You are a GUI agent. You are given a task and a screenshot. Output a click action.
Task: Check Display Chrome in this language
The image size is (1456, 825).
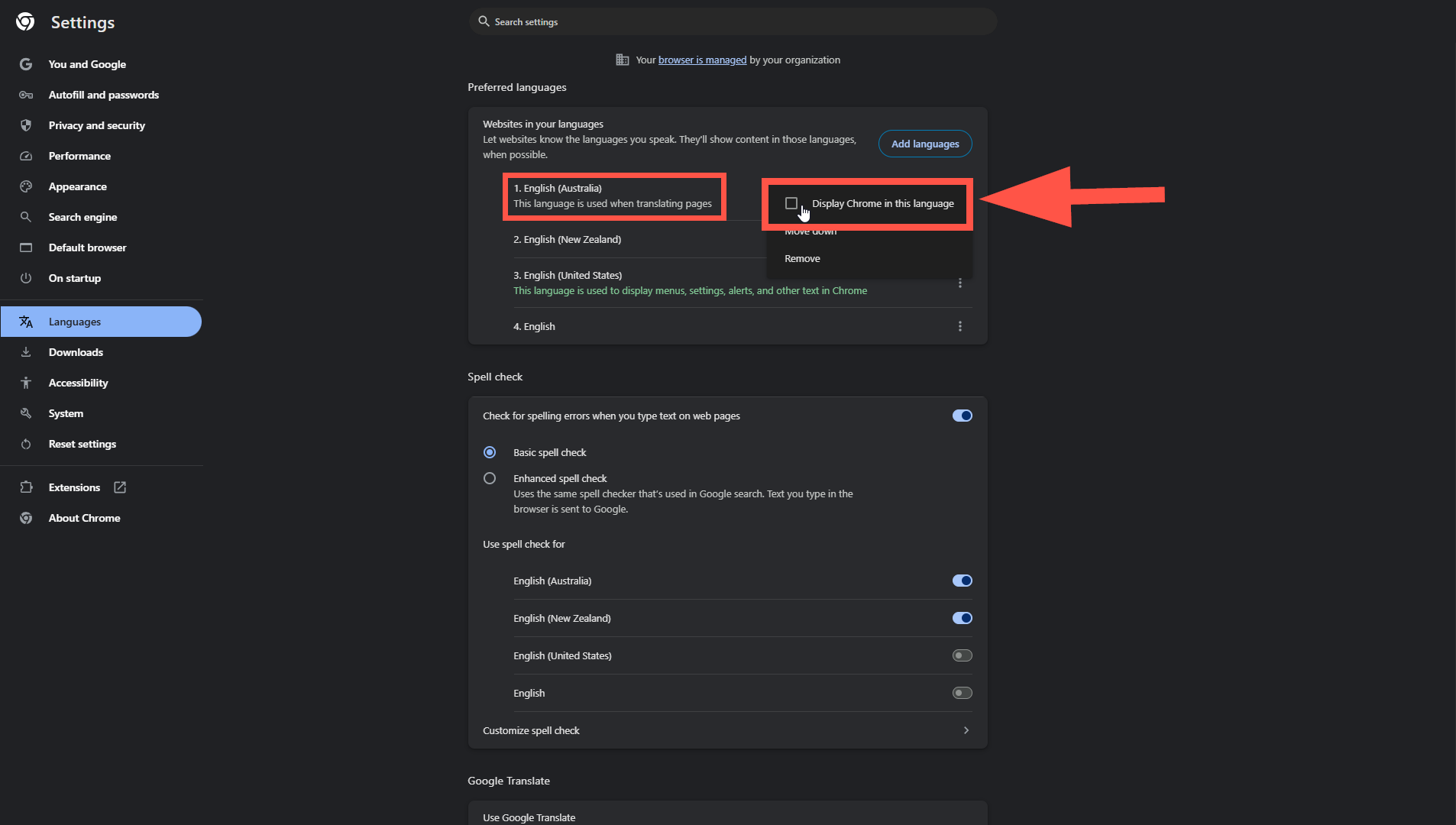point(791,203)
